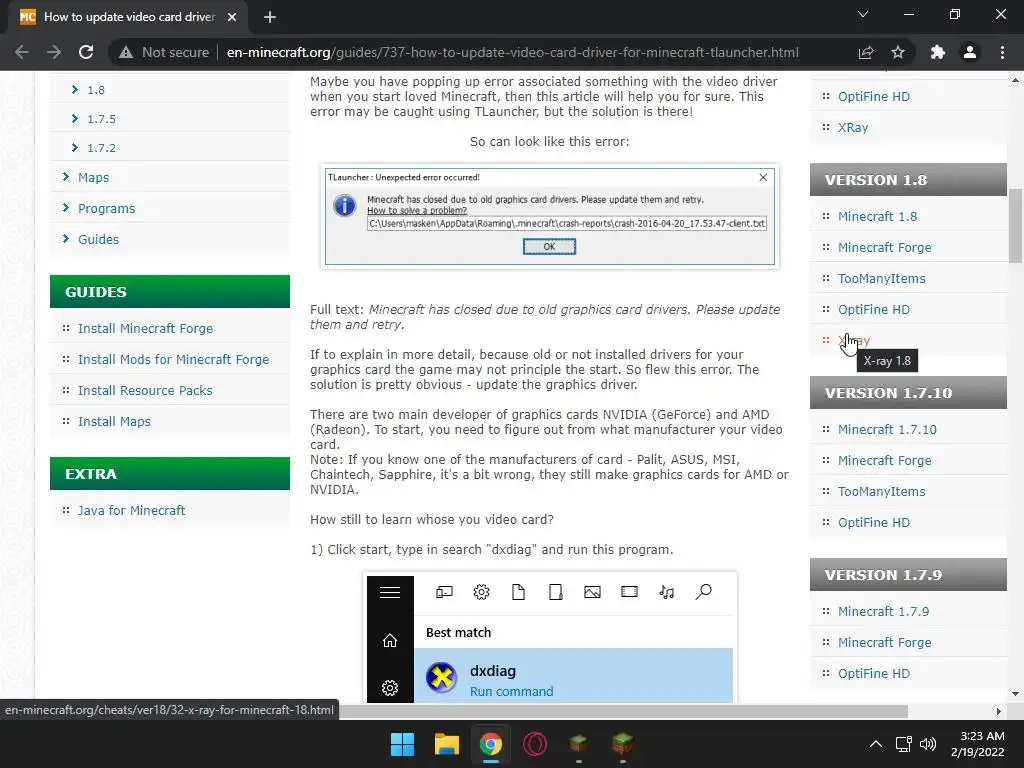Go forward with the browser forward arrow
Viewport: 1024px width, 768px height.
coord(54,52)
